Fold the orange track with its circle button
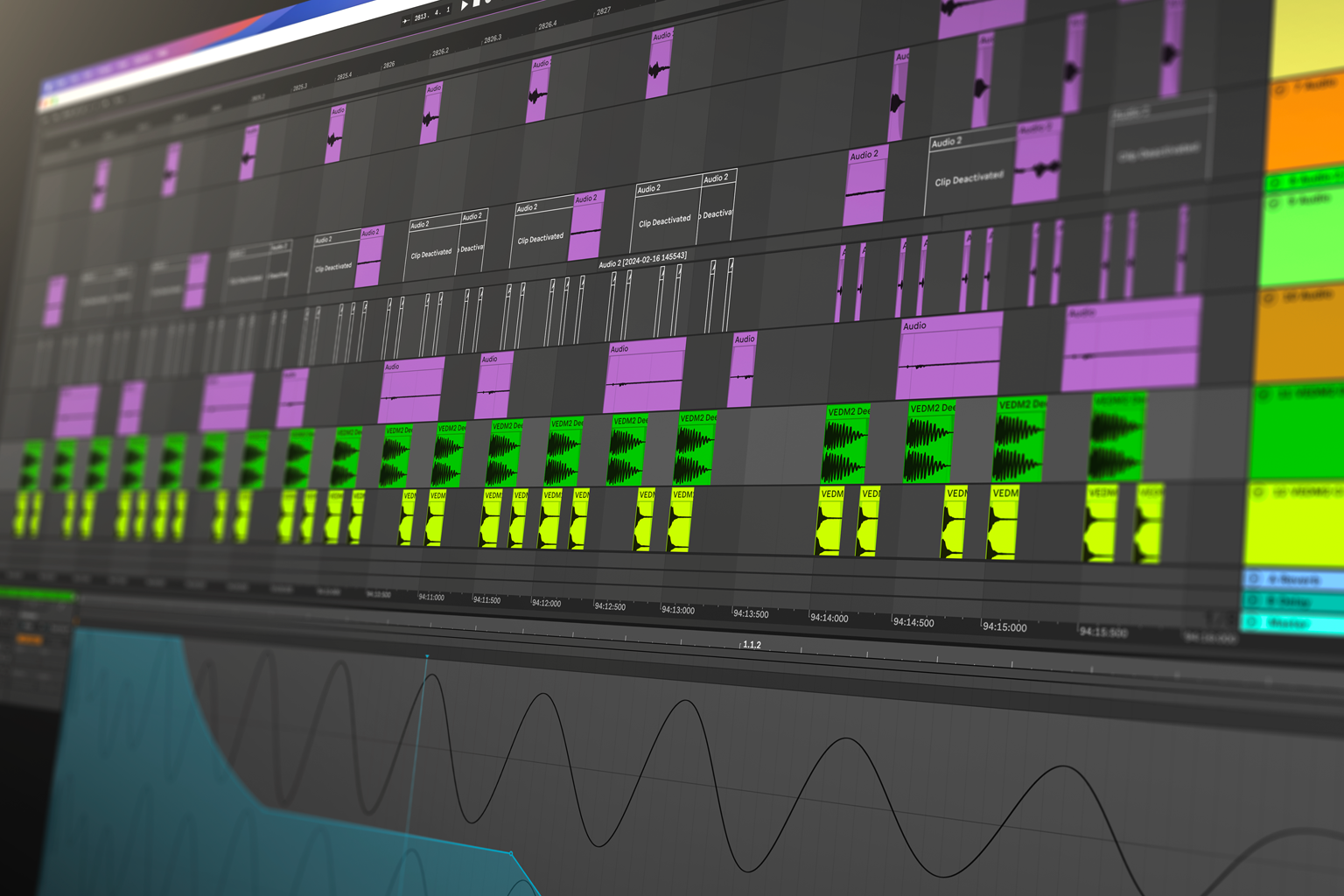The height and width of the screenshot is (896, 1344). [x=1280, y=89]
